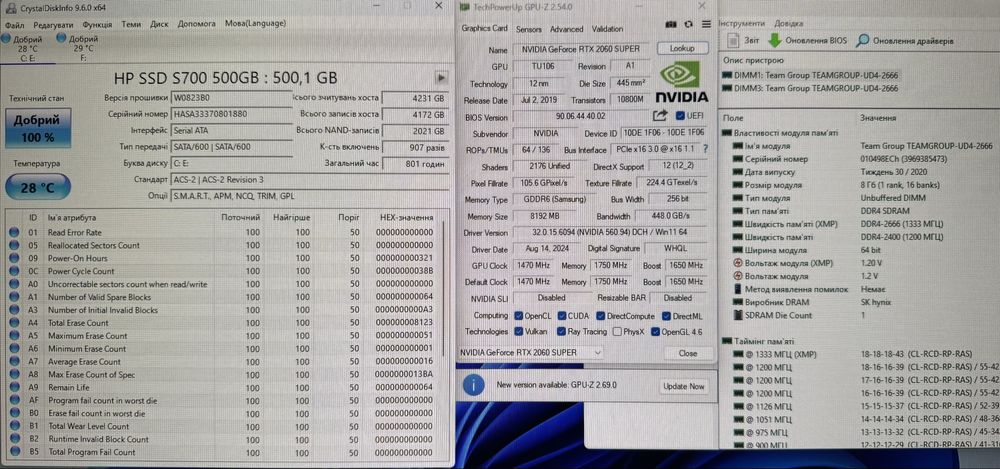Viewport: 1000px width, 469px height.
Task: Click the NVIDIA logo in GPU-Z
Action: pyautogui.click(x=682, y=82)
